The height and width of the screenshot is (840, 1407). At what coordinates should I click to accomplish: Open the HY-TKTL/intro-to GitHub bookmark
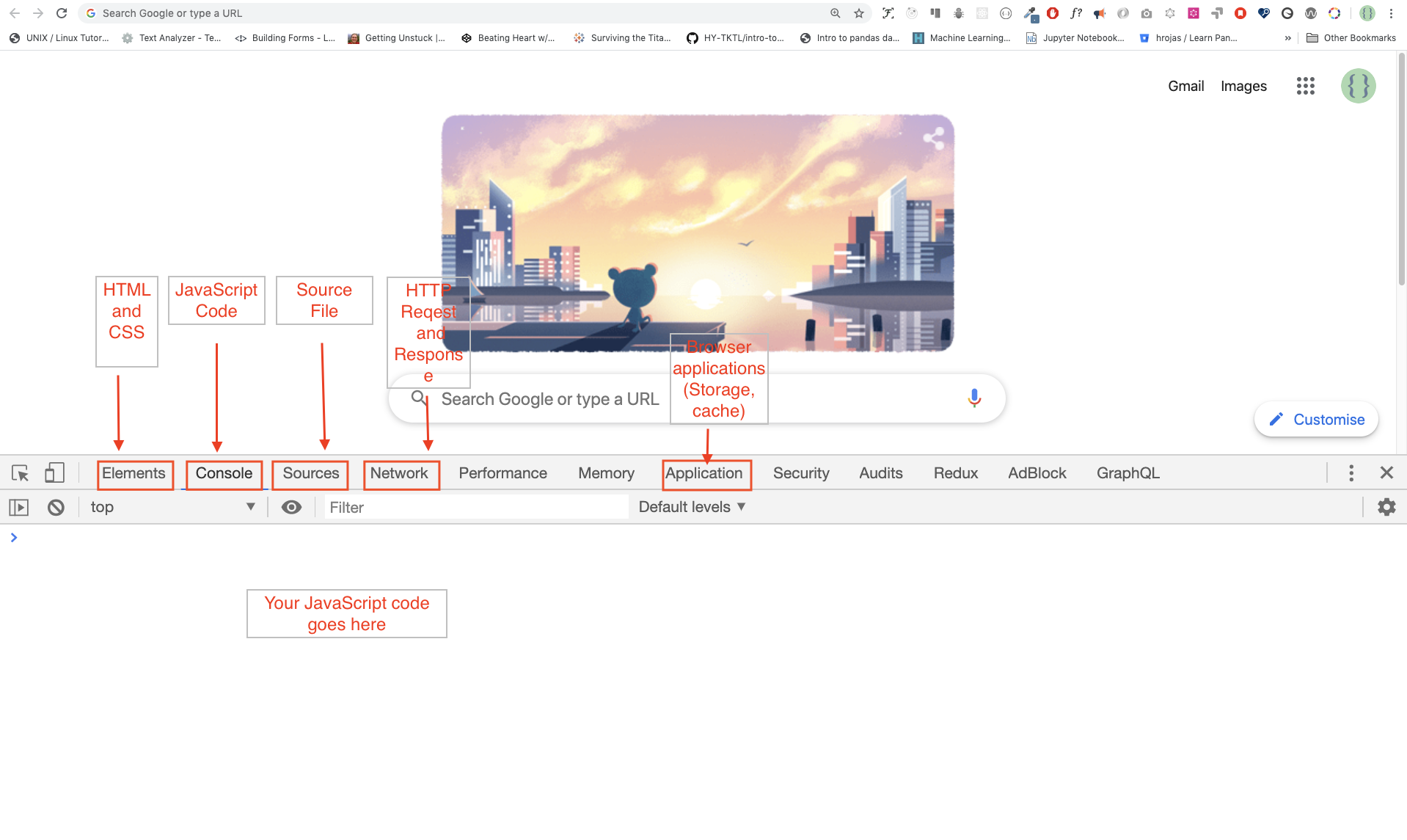coord(736,38)
